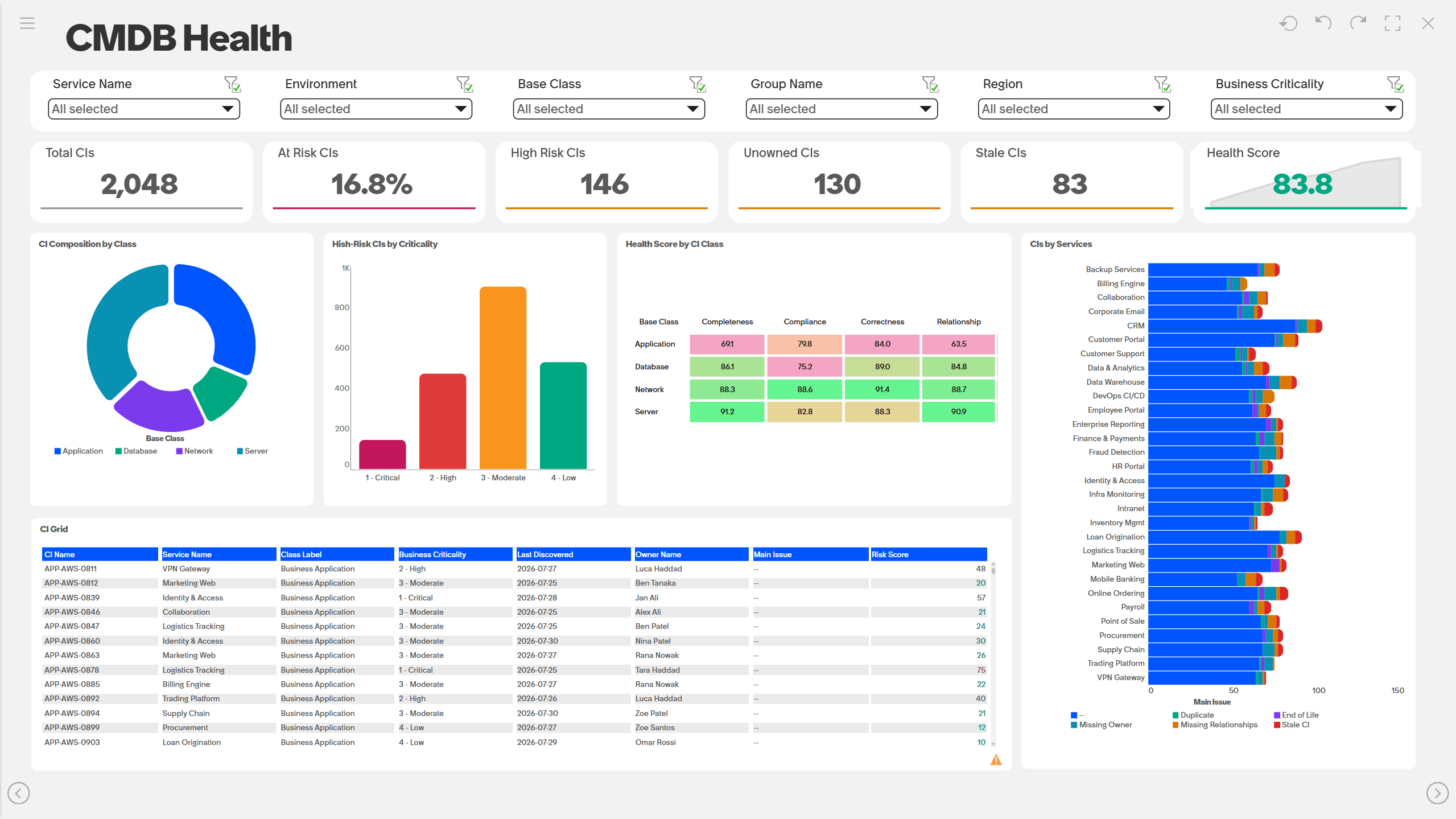Click the redo arrow icon

pyautogui.click(x=1358, y=23)
